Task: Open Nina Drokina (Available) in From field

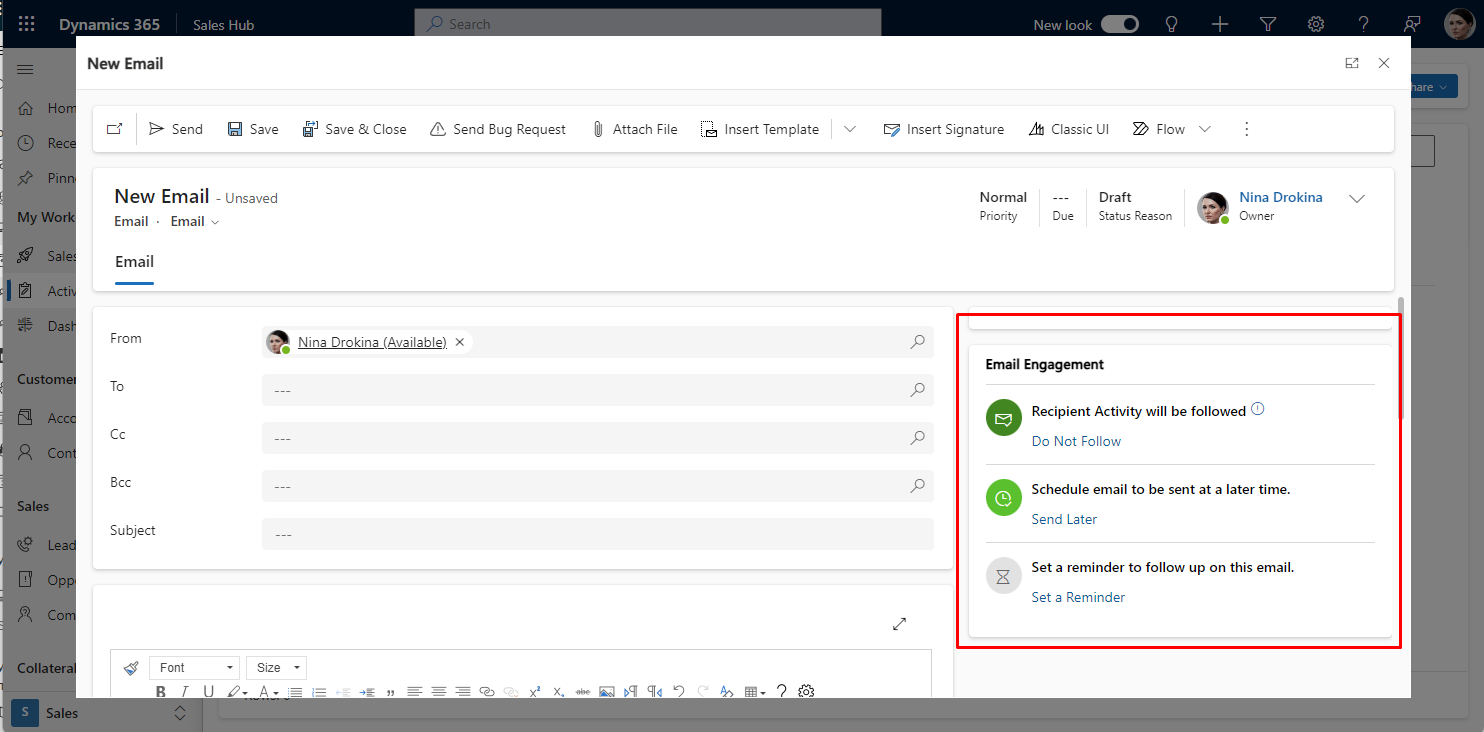Action: [372, 342]
